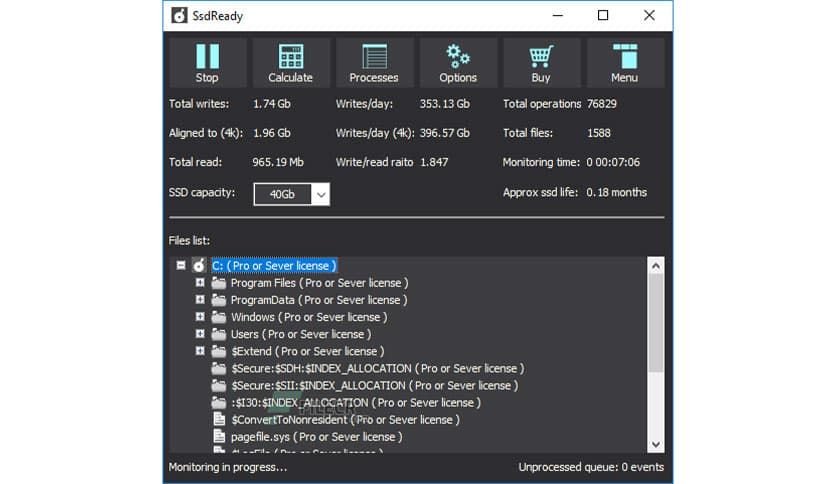Viewport: 836px width, 484px height.
Task: Click the Program Files folder icon
Action: pos(219,283)
